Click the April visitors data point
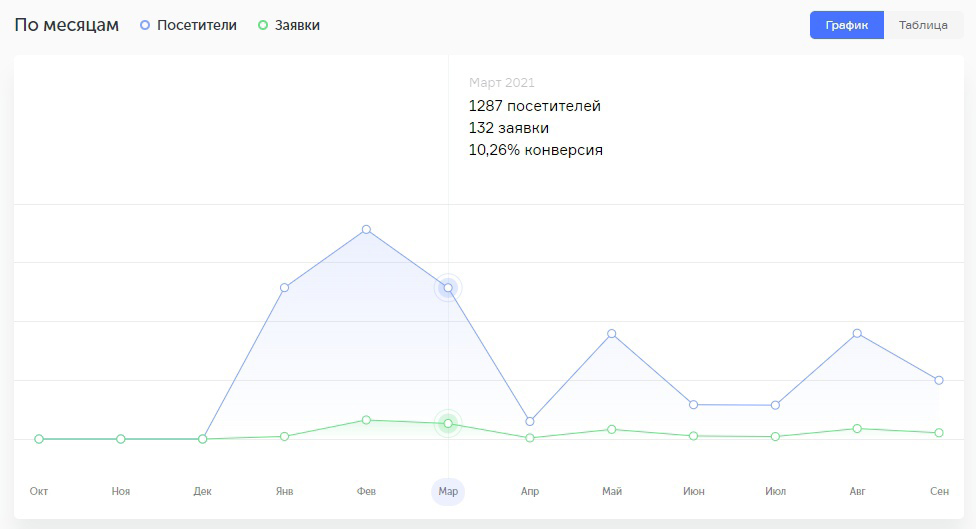The image size is (976, 529). tap(530, 421)
